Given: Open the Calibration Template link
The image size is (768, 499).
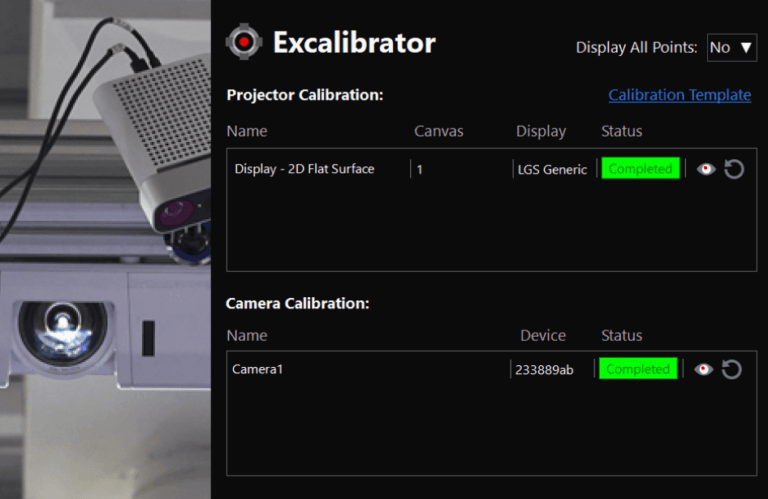Looking at the screenshot, I should tap(679, 95).
